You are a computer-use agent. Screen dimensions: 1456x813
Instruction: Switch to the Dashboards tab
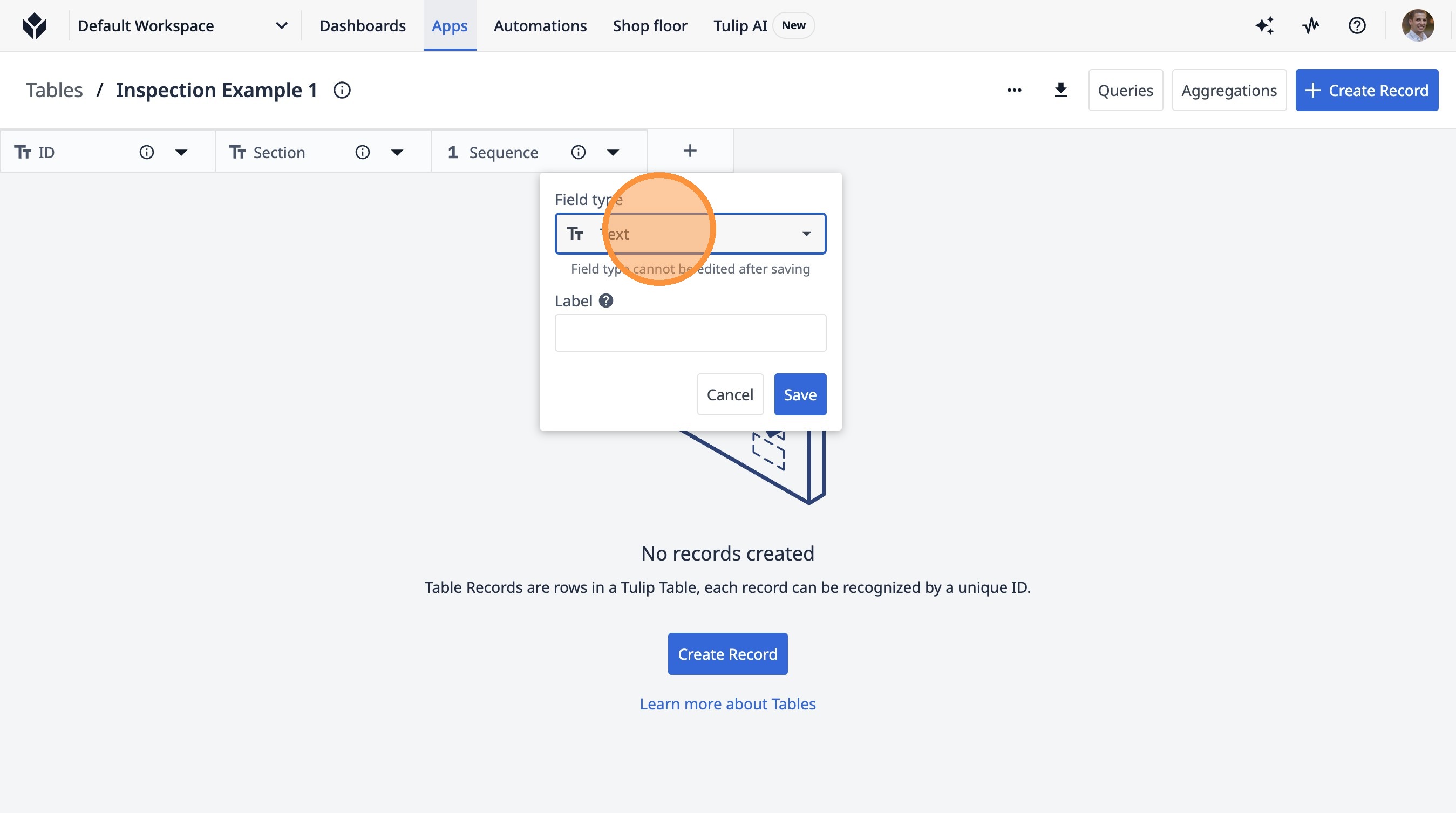pos(362,26)
